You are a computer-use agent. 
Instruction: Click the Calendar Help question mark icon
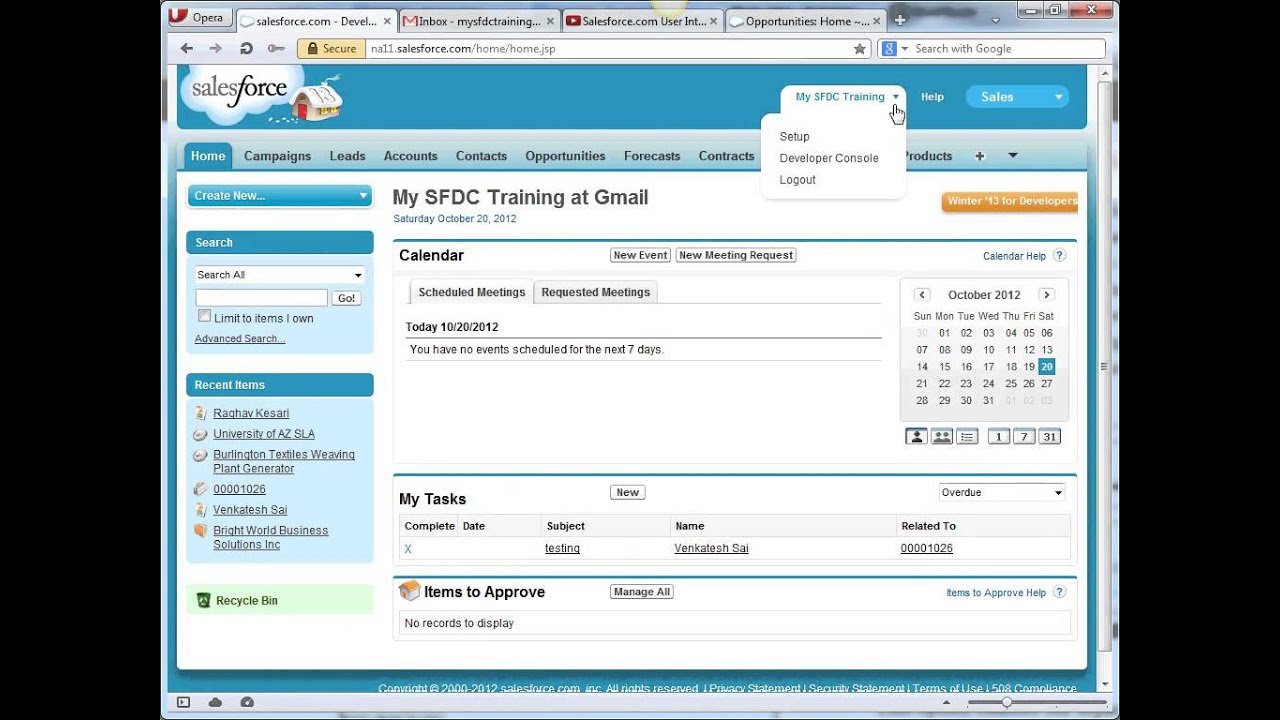point(1060,256)
